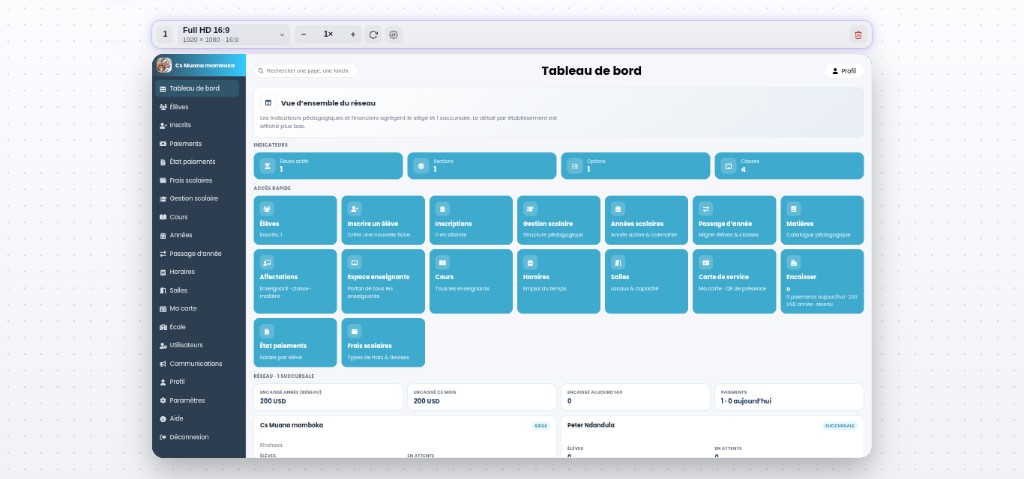Click the Paiements 1 · 0 aujourd'hui card
The image size is (1024, 479).
click(x=789, y=397)
